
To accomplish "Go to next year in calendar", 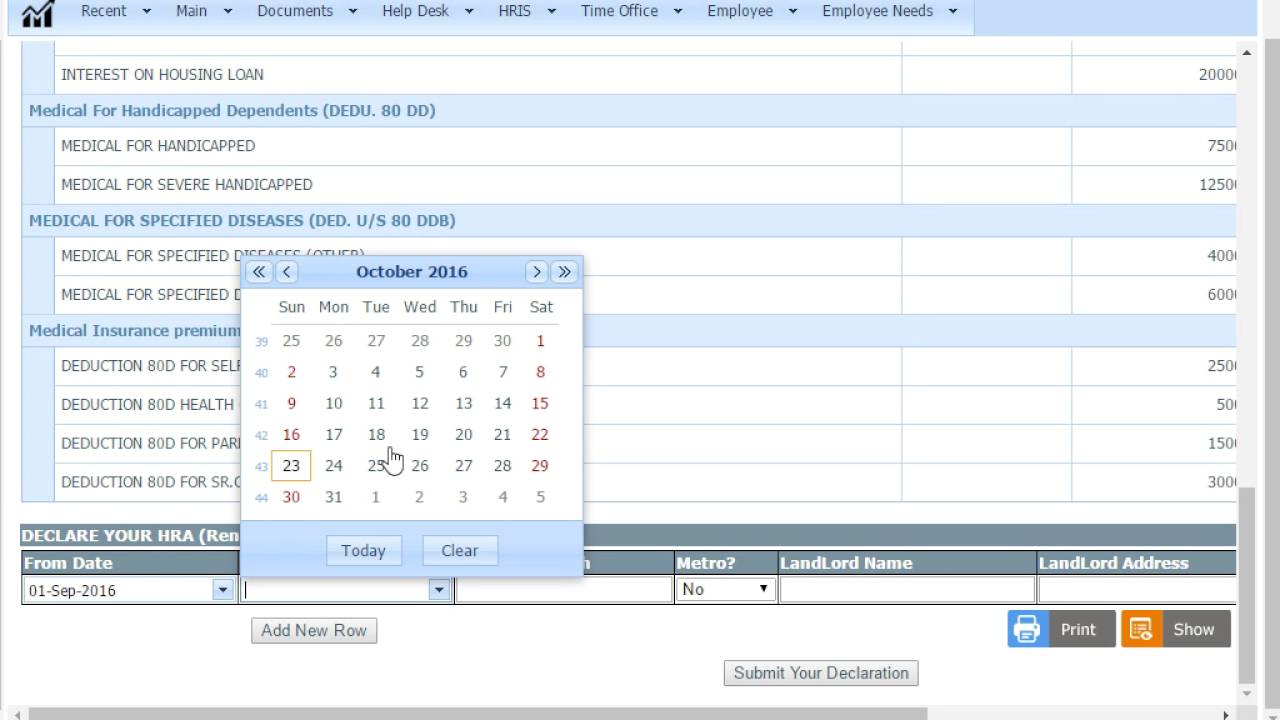I will [564, 272].
